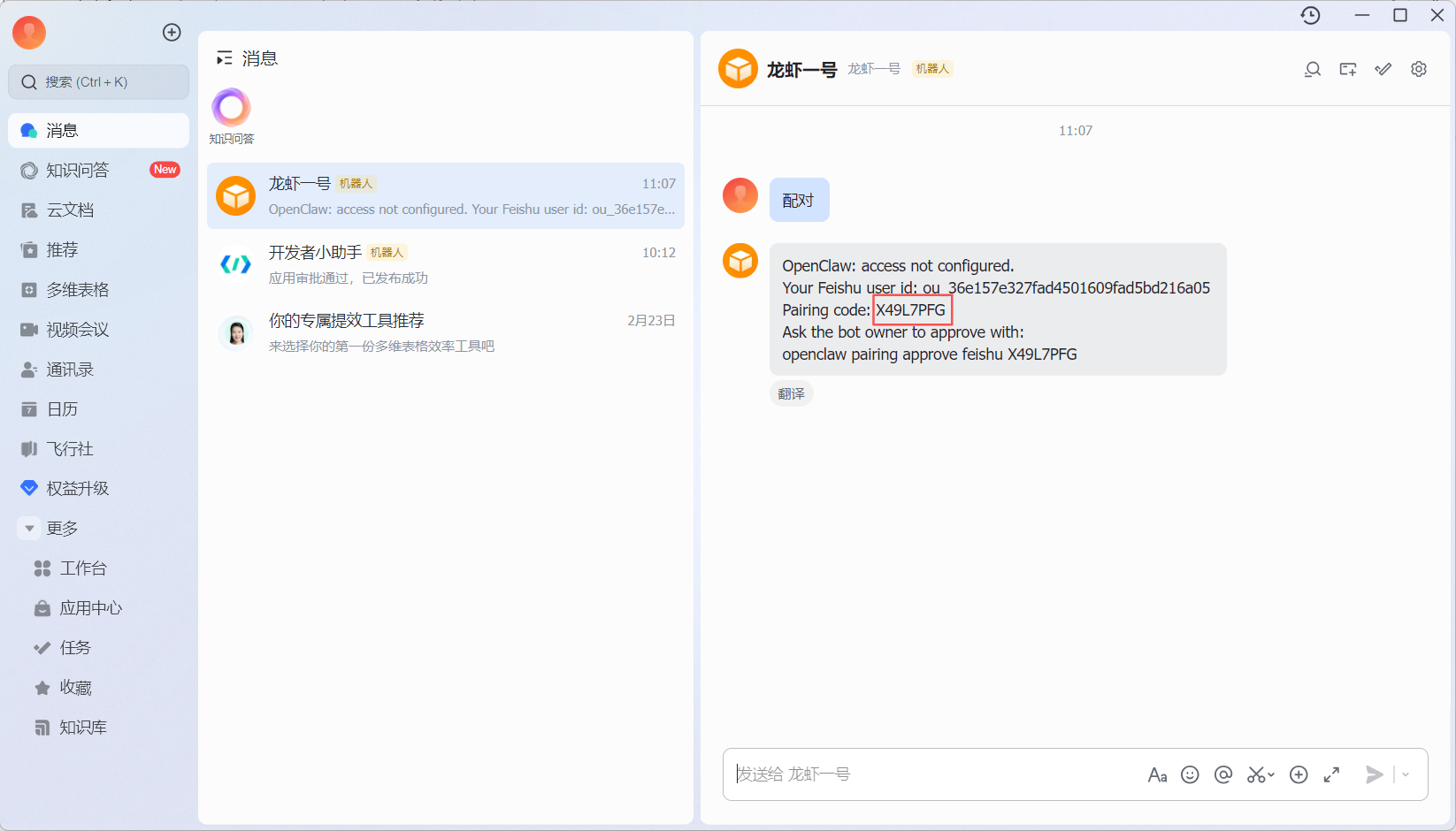The image size is (1456, 831).
Task: Focus the search (Ctrl+K) box
Action: coord(98,82)
